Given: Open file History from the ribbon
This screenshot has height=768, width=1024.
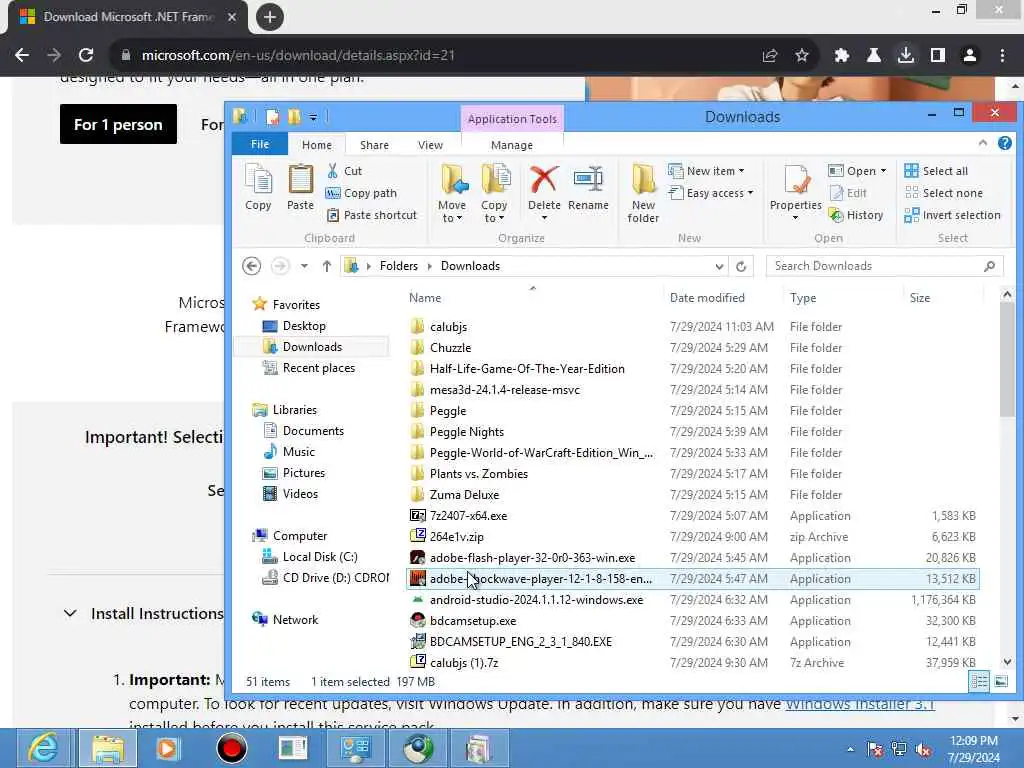Looking at the screenshot, I should [x=856, y=215].
